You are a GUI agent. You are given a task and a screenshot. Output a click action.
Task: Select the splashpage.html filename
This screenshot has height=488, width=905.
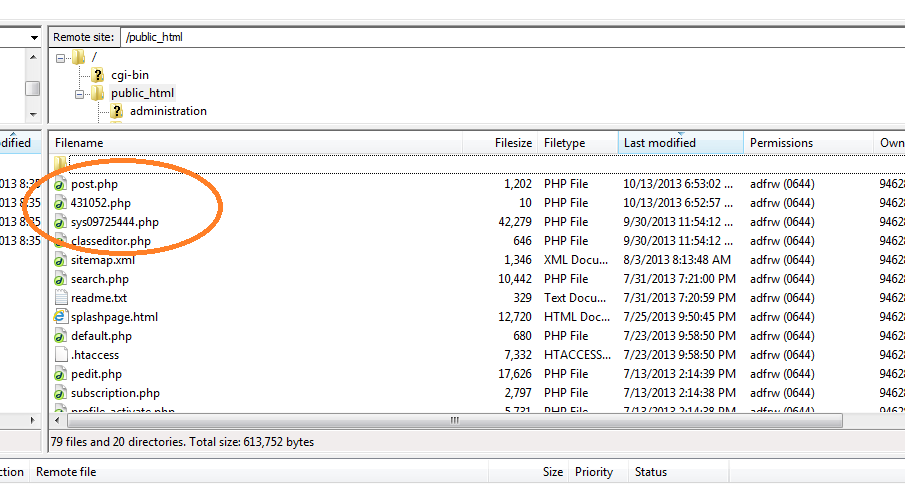(x=114, y=317)
